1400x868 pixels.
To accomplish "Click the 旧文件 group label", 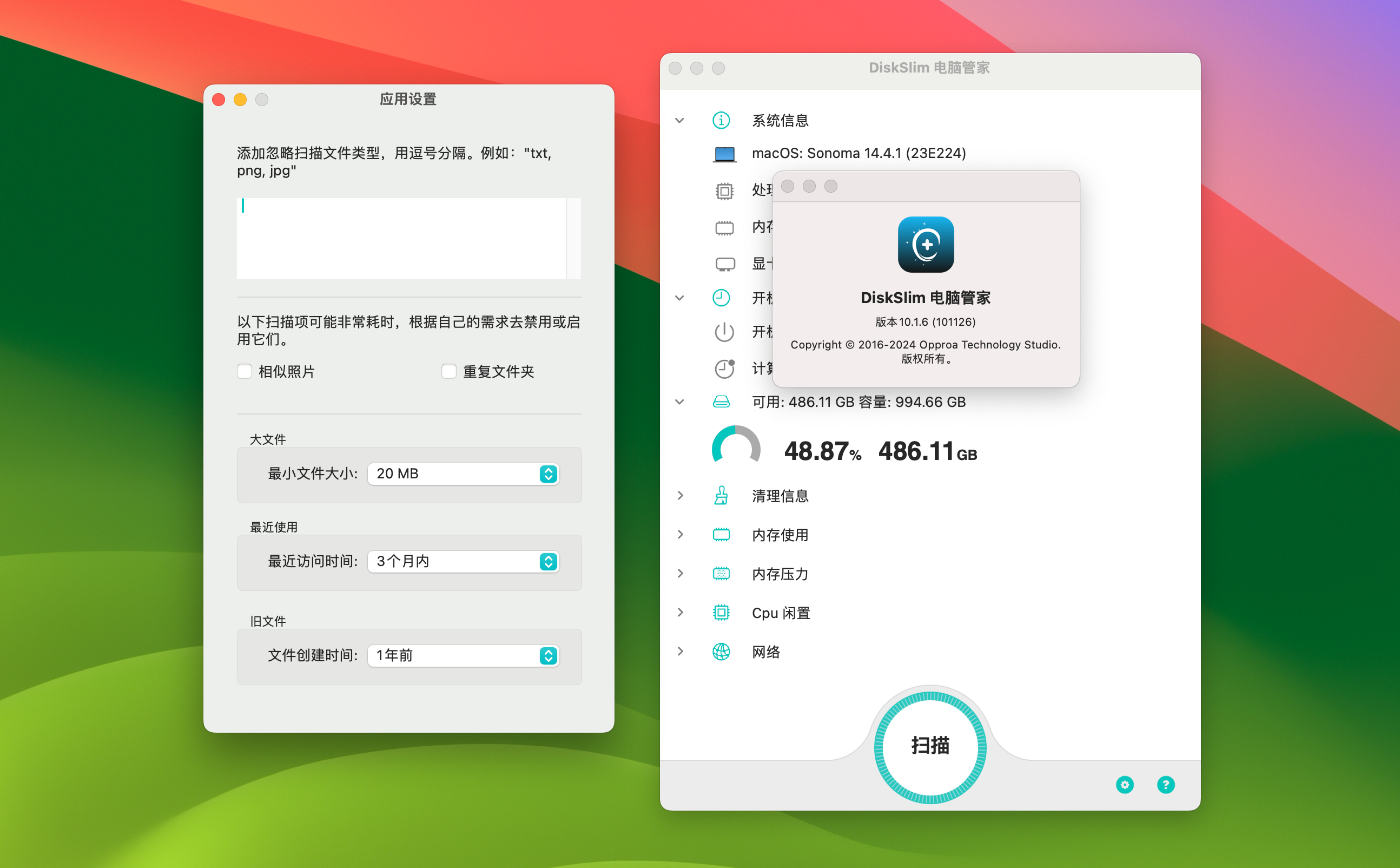I will [x=268, y=622].
